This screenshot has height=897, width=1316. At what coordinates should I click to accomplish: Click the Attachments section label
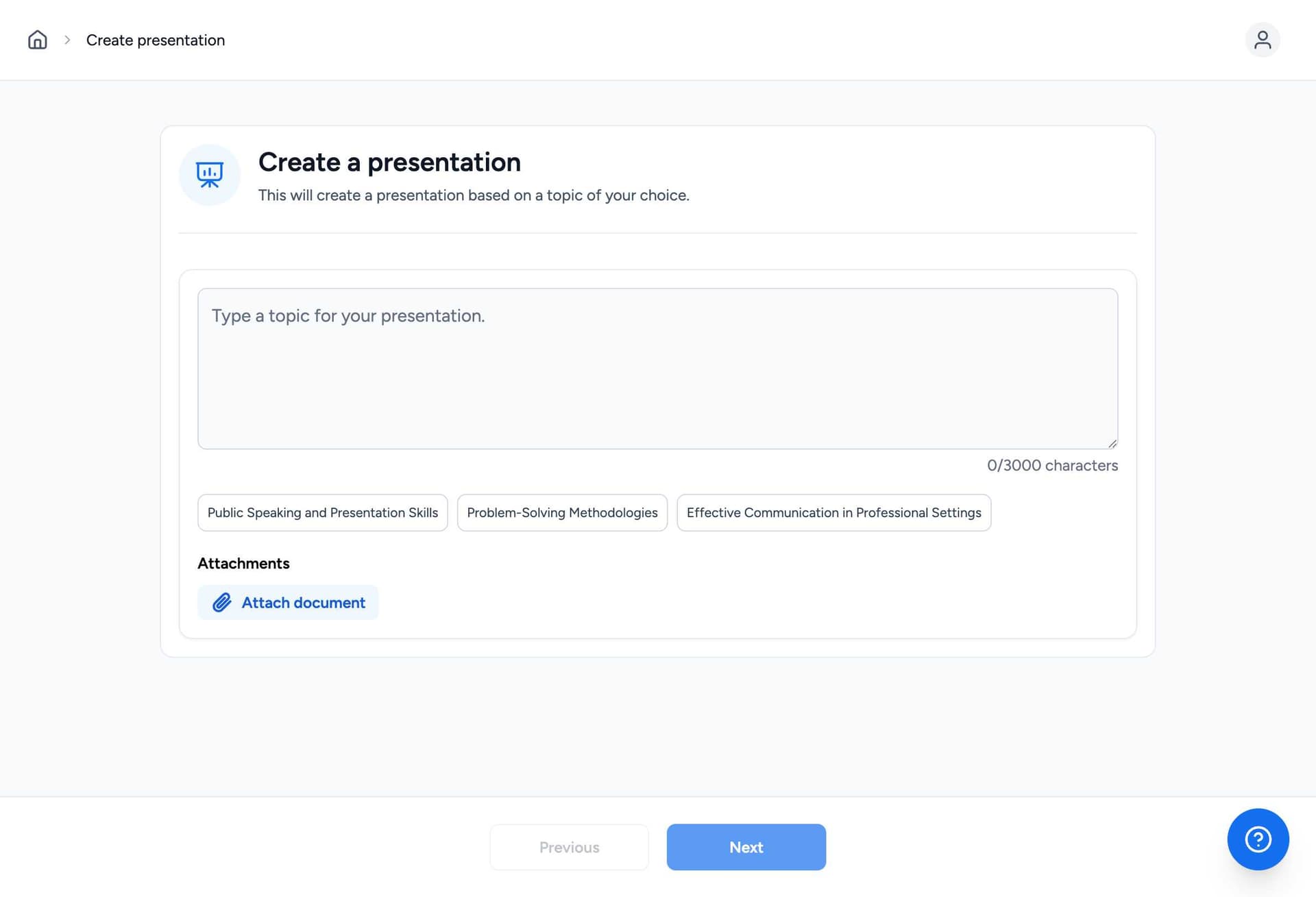[243, 564]
